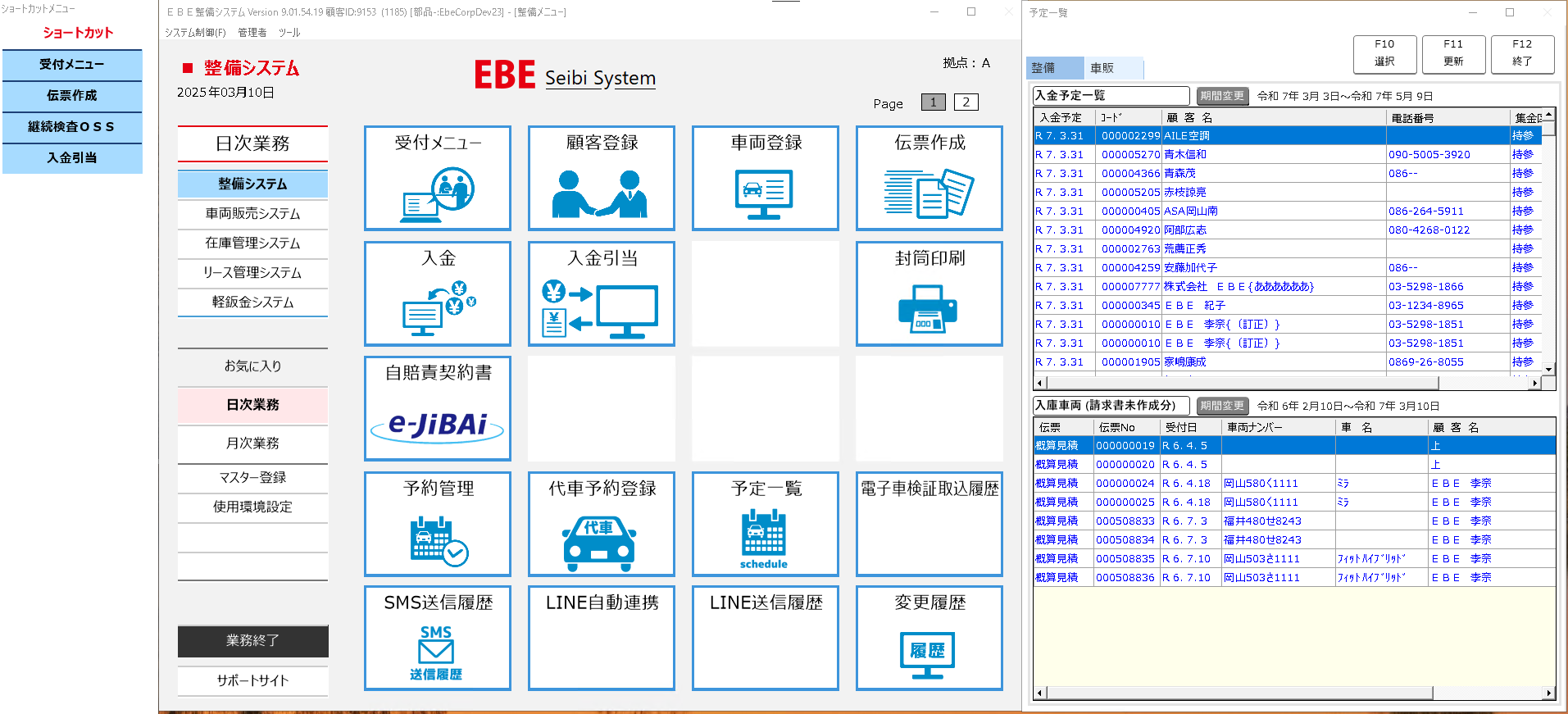The height and width of the screenshot is (714, 1568).
Task: Click the F11 更新 button
Action: pyautogui.click(x=1453, y=54)
